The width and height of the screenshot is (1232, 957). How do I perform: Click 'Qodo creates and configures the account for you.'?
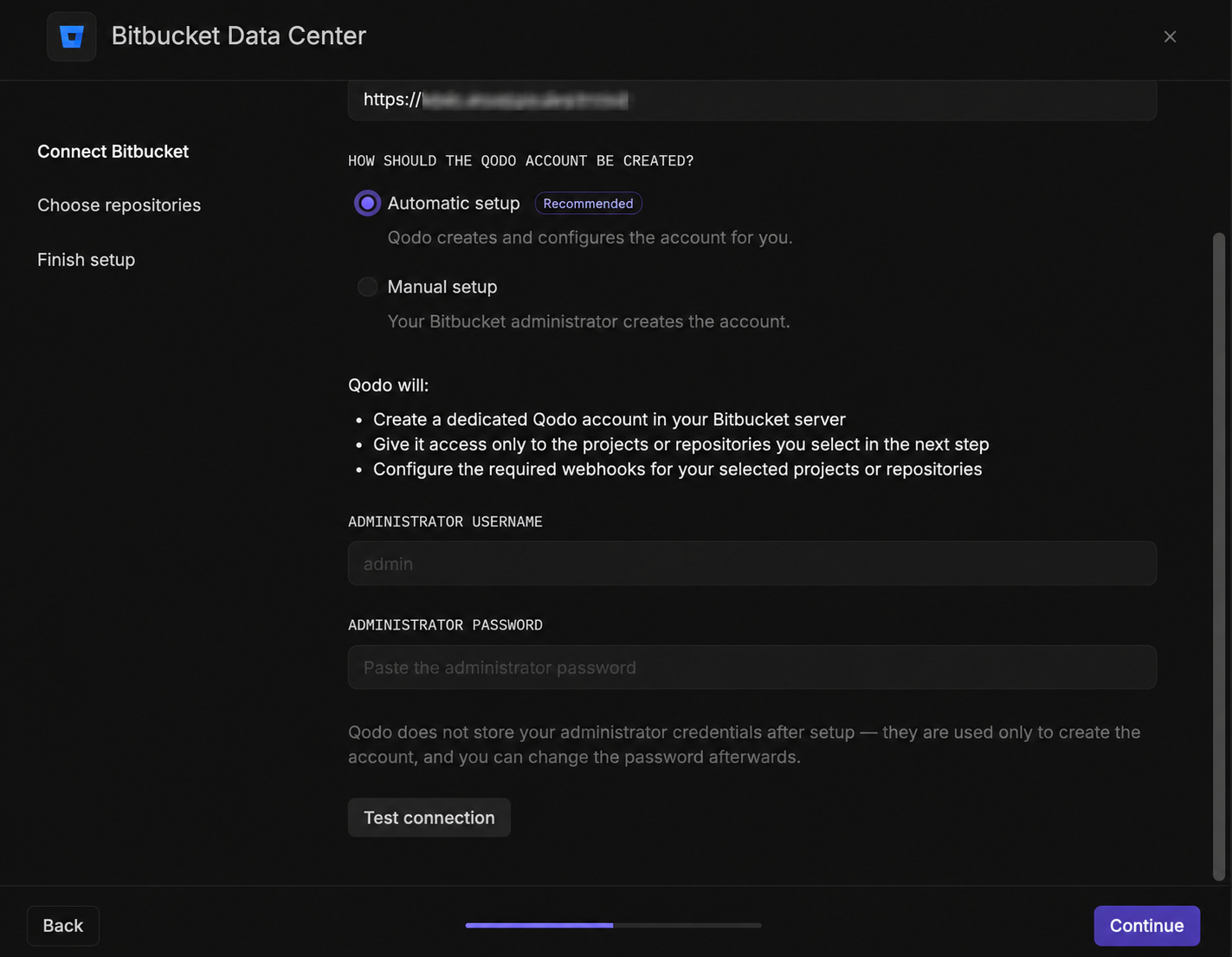(x=590, y=237)
